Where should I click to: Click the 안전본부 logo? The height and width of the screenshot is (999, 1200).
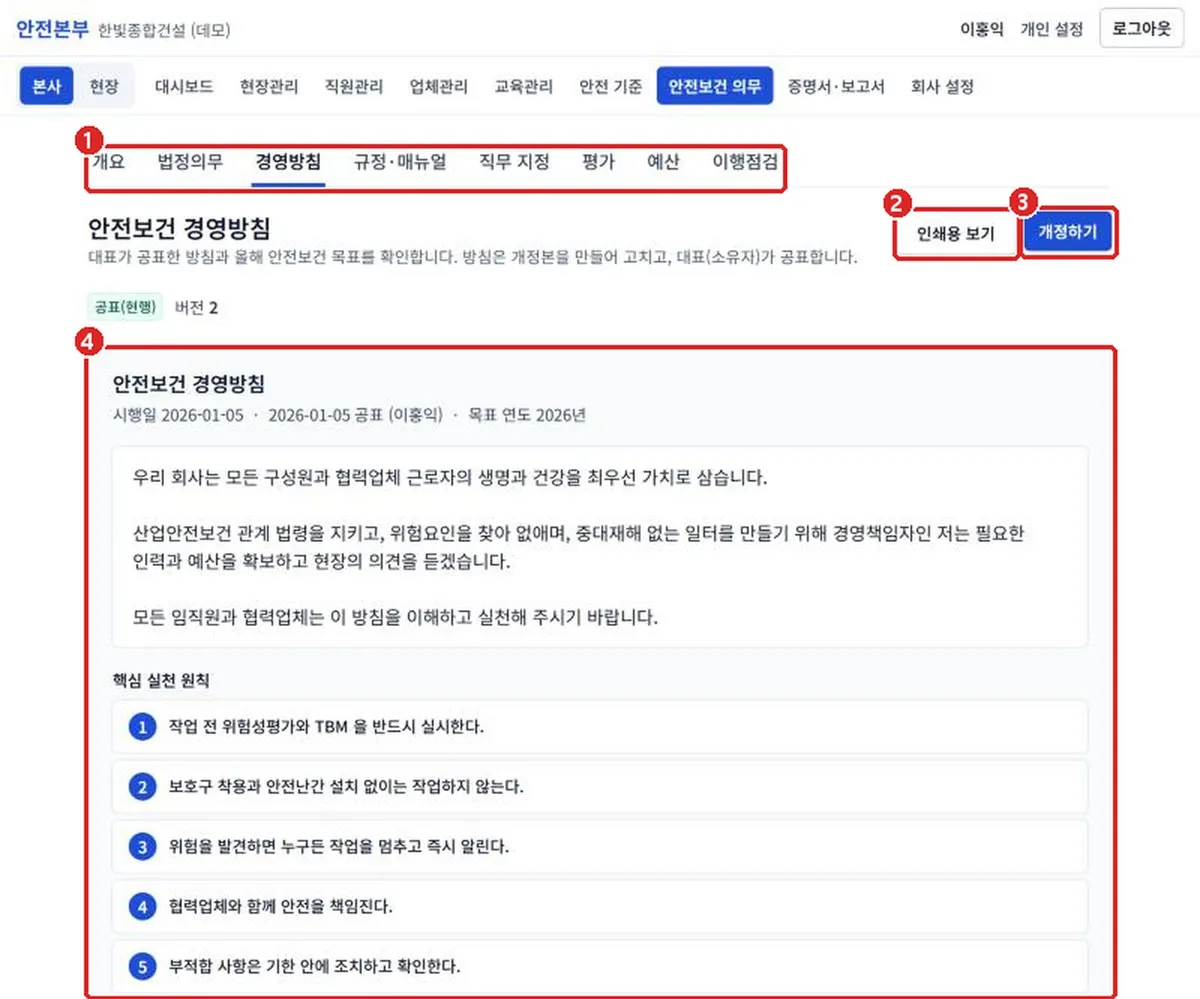pyautogui.click(x=52, y=29)
